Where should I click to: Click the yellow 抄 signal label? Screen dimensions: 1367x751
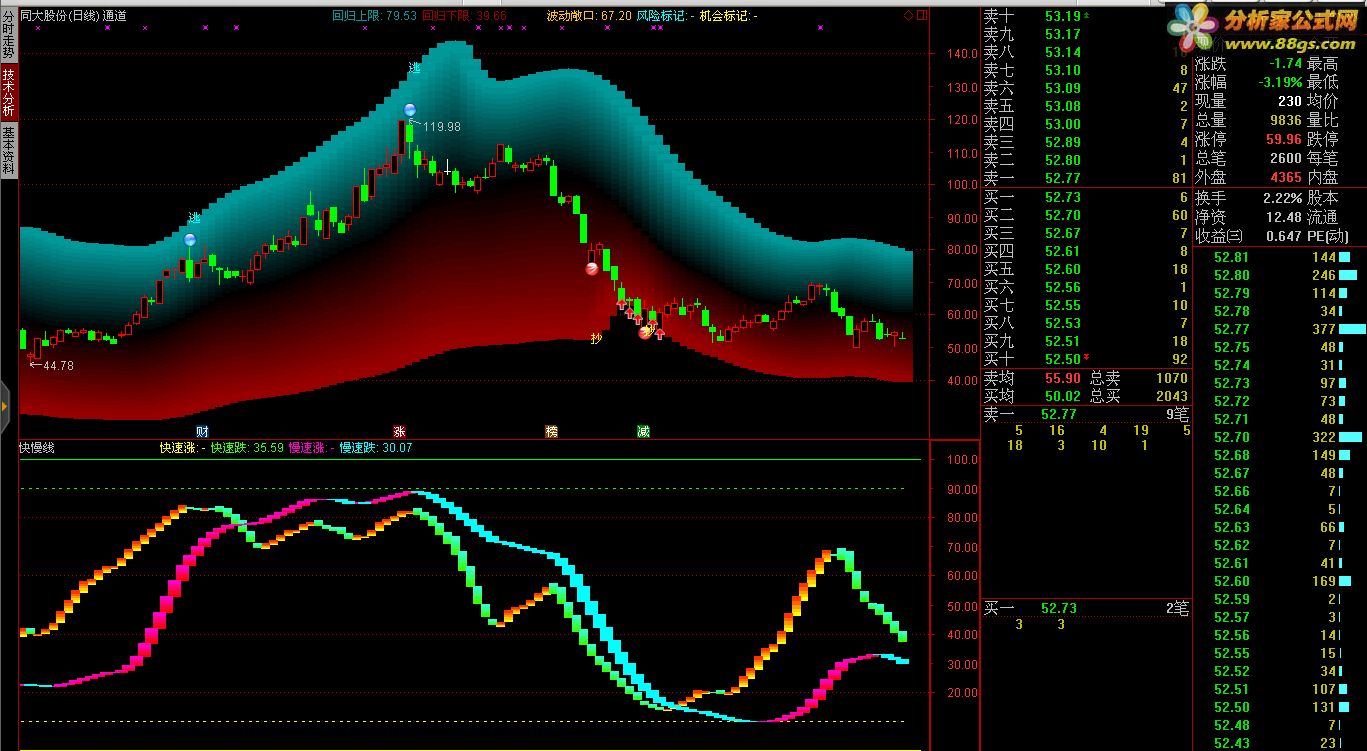coord(596,337)
